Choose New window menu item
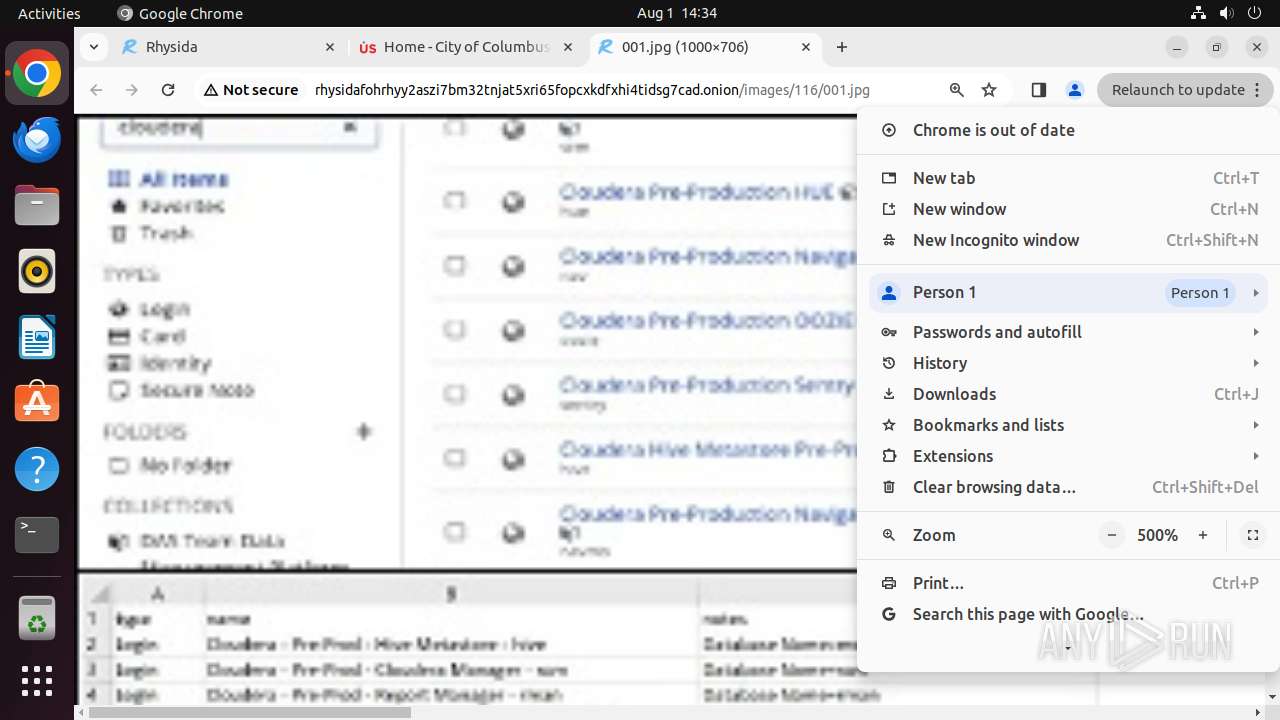The width and height of the screenshot is (1280, 720). [x=1068, y=209]
